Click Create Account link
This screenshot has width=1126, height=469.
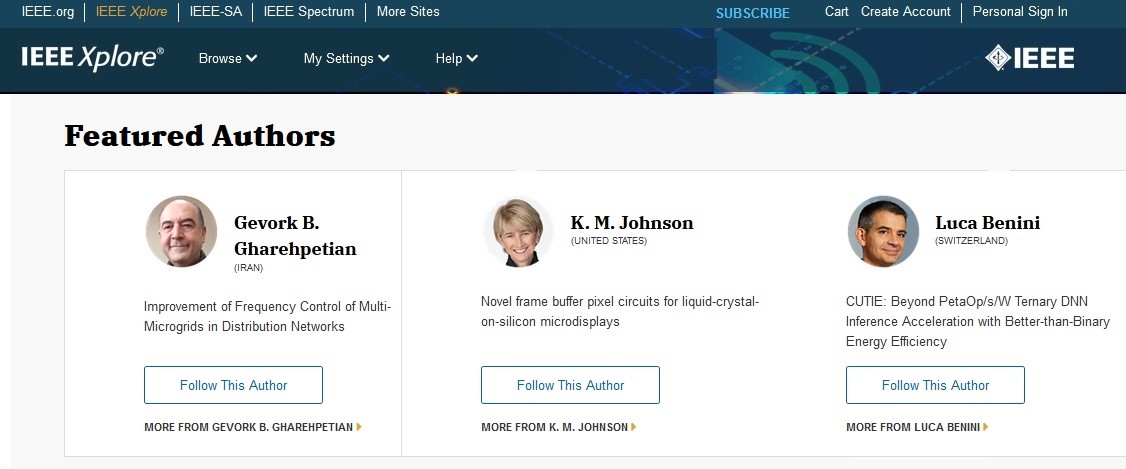coord(905,12)
